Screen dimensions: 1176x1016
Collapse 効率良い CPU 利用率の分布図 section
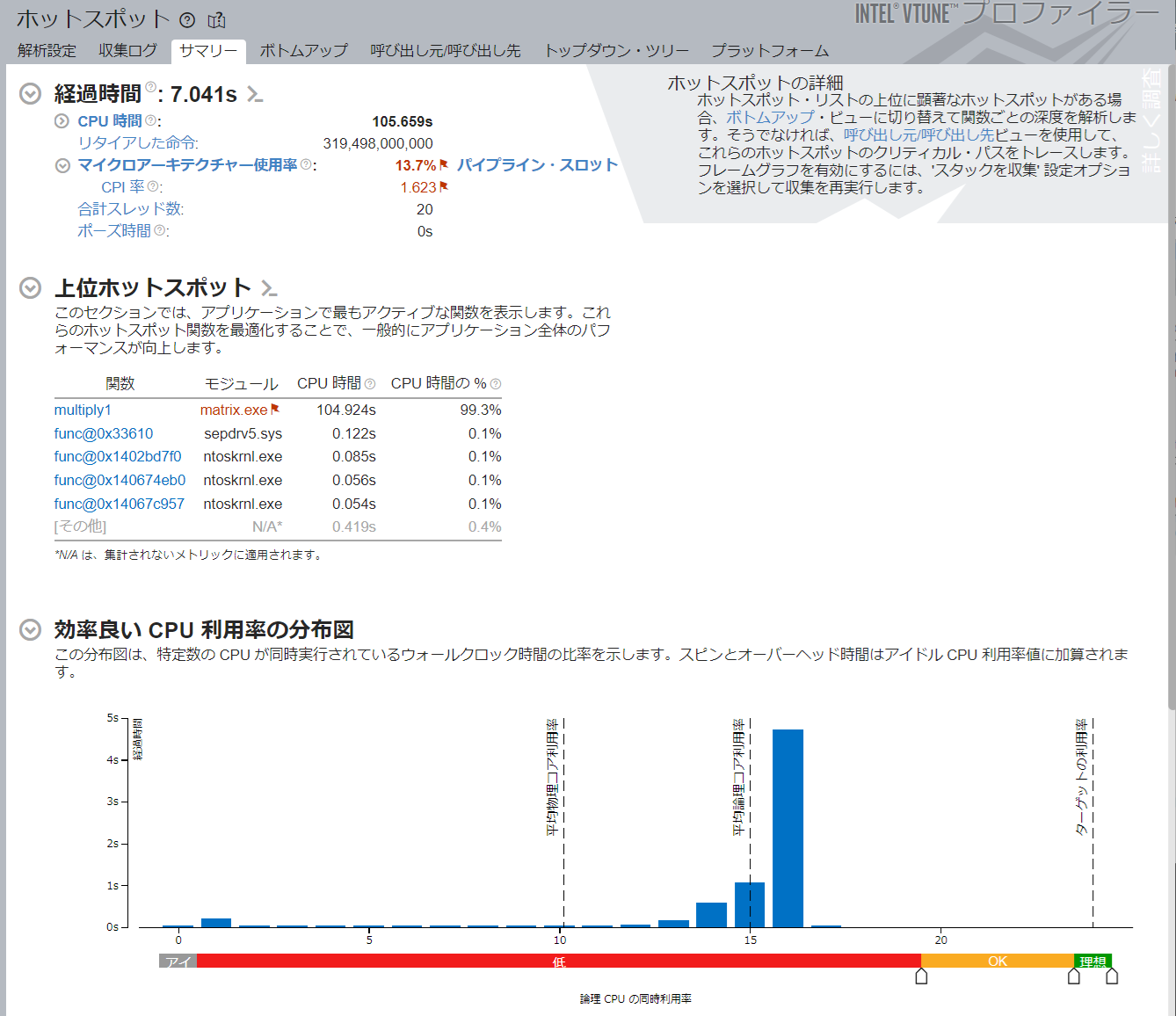click(31, 630)
